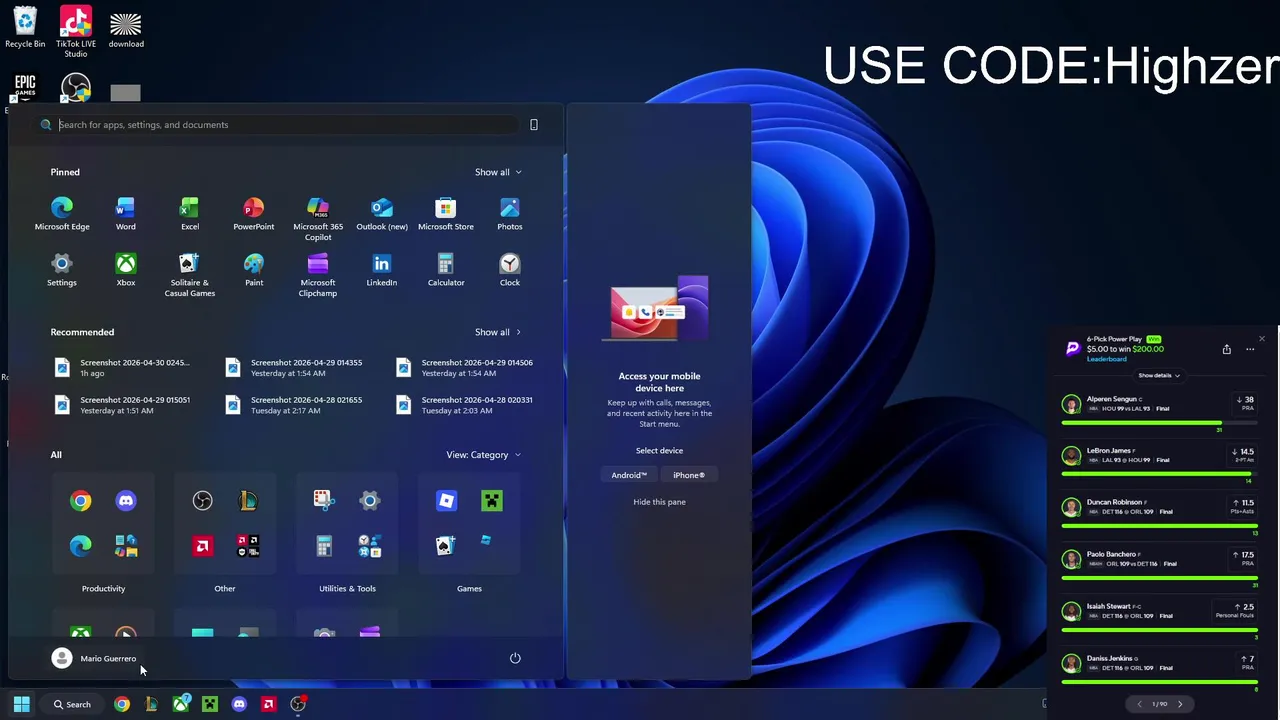The image size is (1280, 720).
Task: Open the Screenshot 2026-04-29 014355 file
Action: click(295, 368)
